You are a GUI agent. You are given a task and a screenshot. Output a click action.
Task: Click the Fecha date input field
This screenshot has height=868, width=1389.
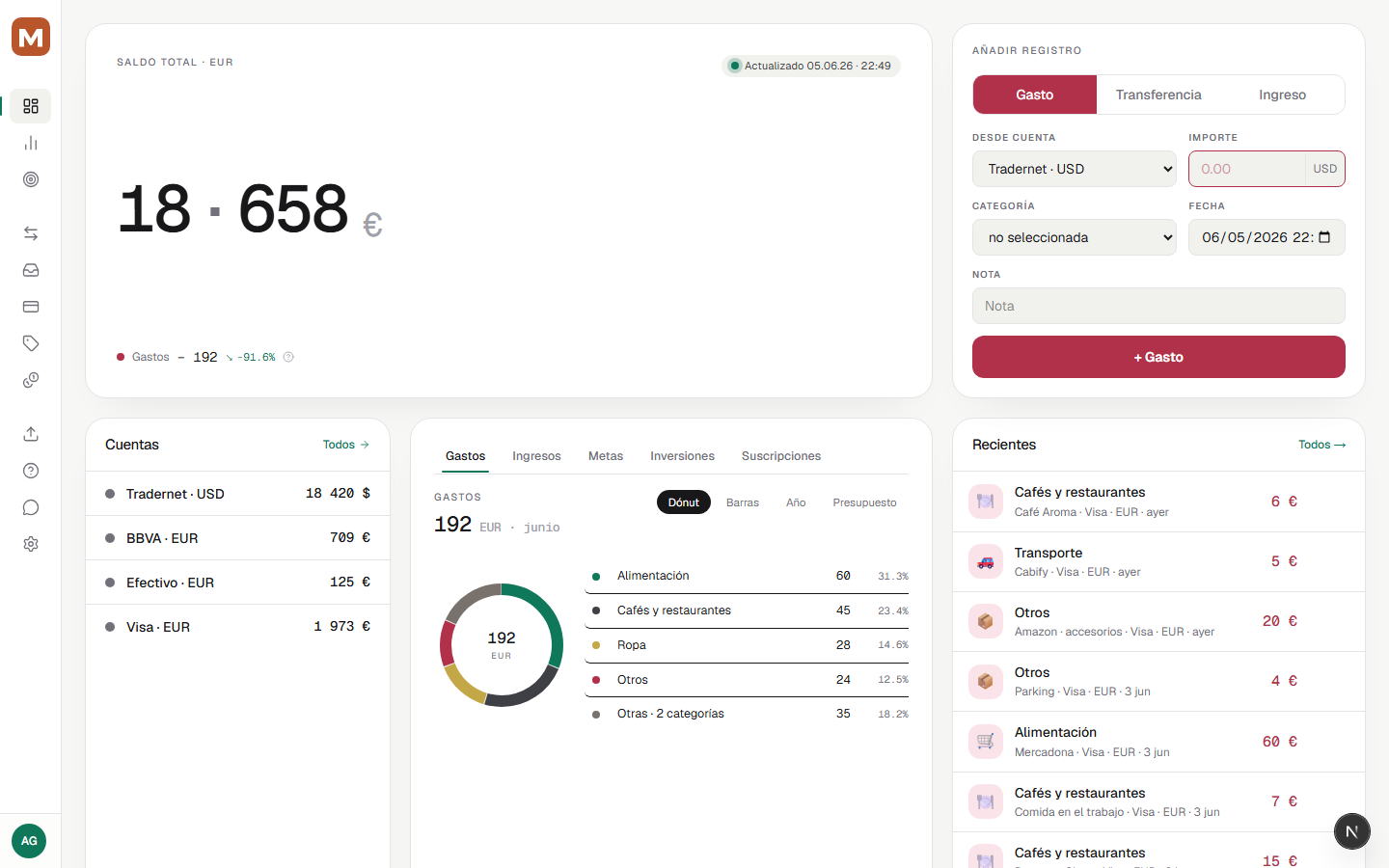pyautogui.click(x=1266, y=237)
